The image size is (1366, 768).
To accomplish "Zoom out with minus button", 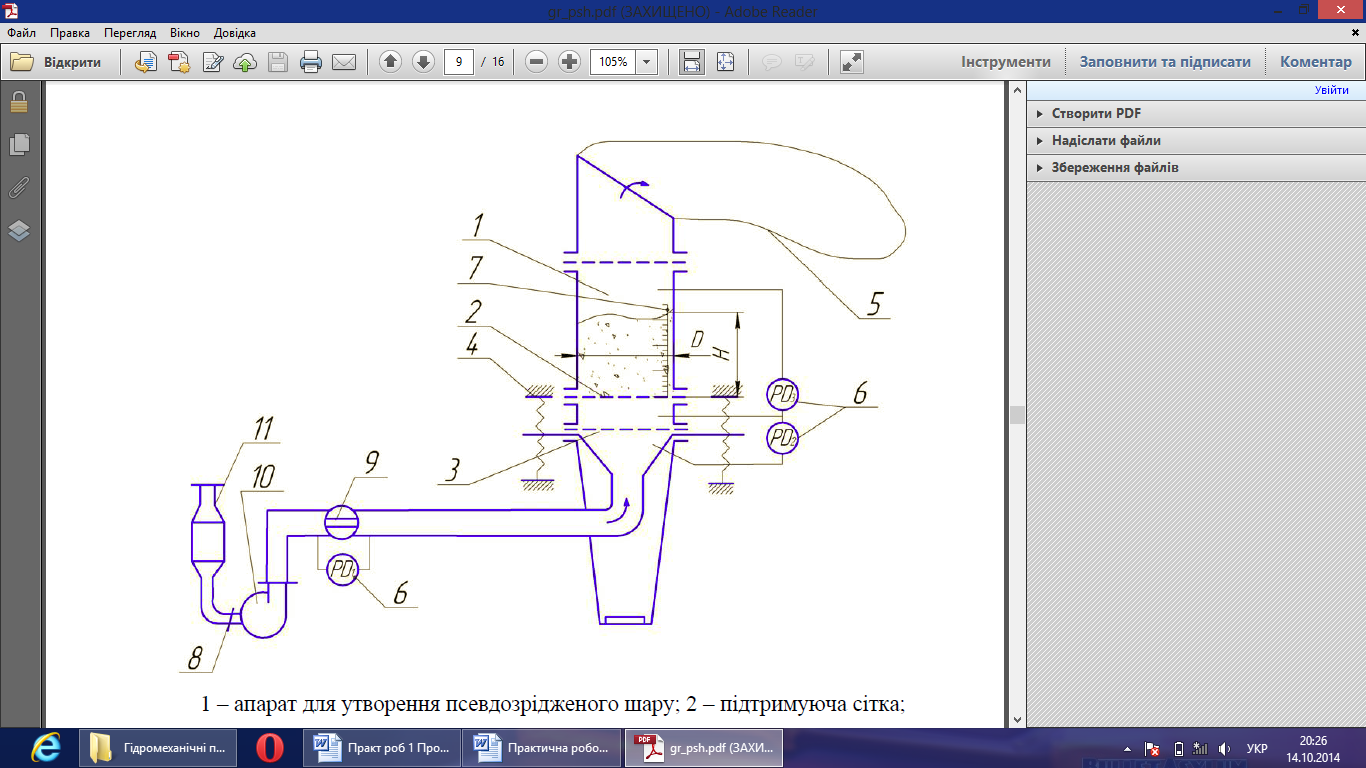I will coord(537,62).
